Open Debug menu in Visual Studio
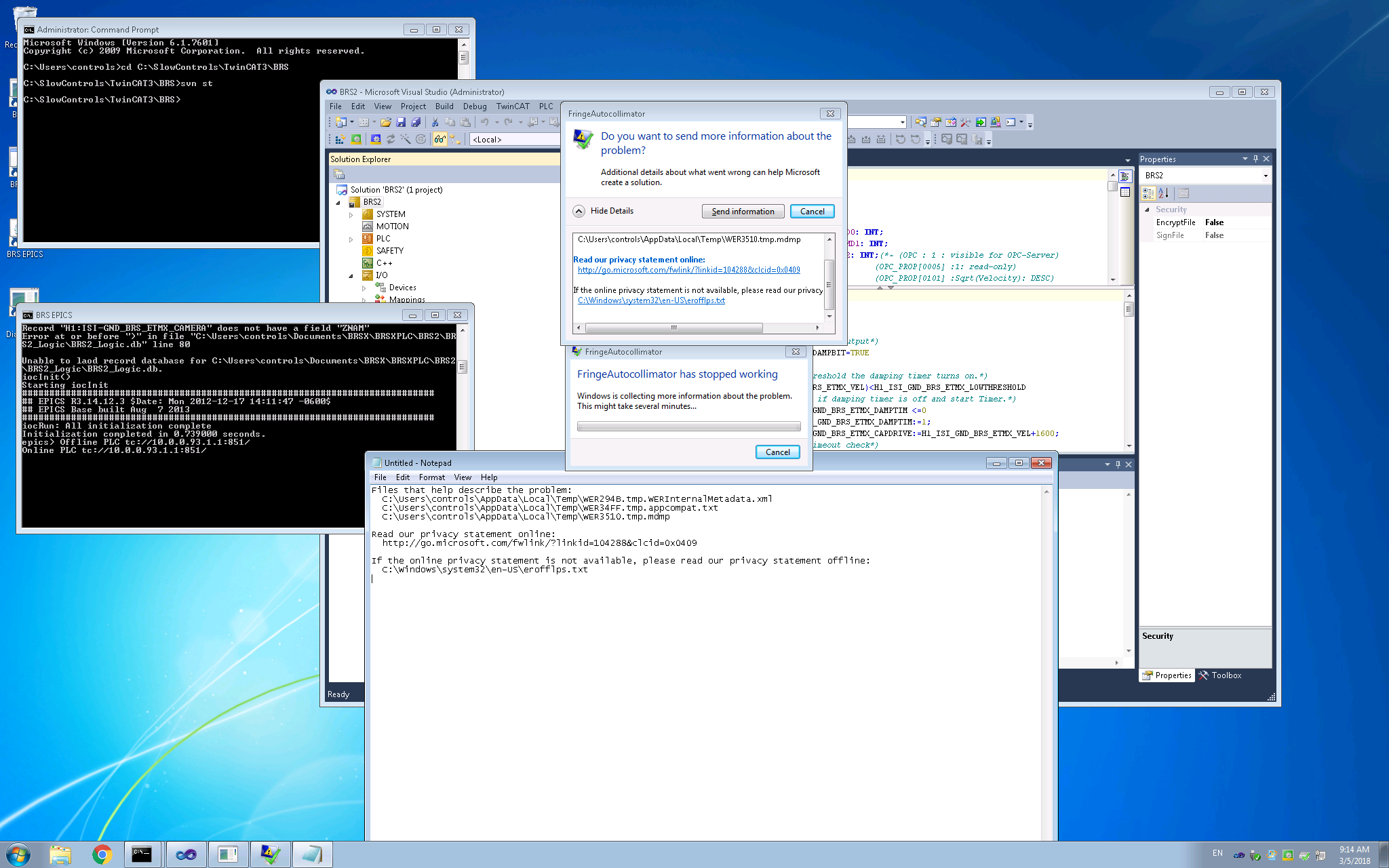This screenshot has height=868, width=1389. click(x=475, y=106)
